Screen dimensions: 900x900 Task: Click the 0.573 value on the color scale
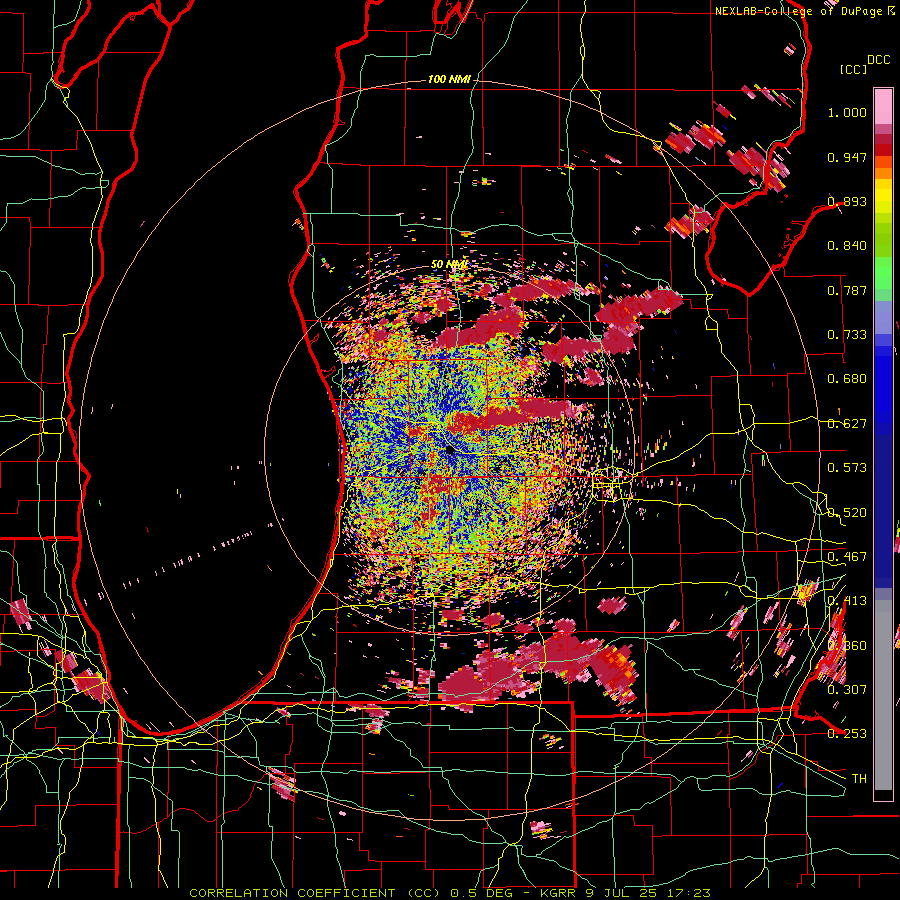[x=847, y=468]
